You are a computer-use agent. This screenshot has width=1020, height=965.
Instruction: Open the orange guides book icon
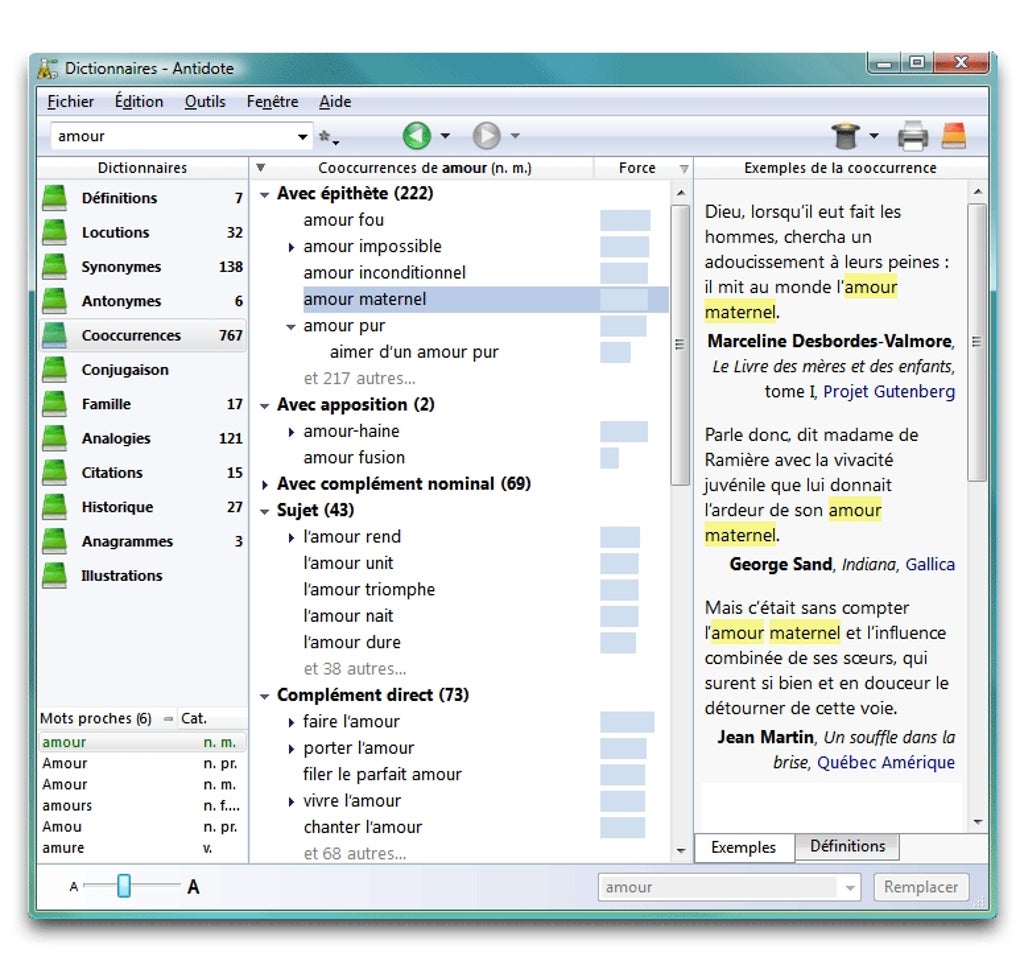954,136
